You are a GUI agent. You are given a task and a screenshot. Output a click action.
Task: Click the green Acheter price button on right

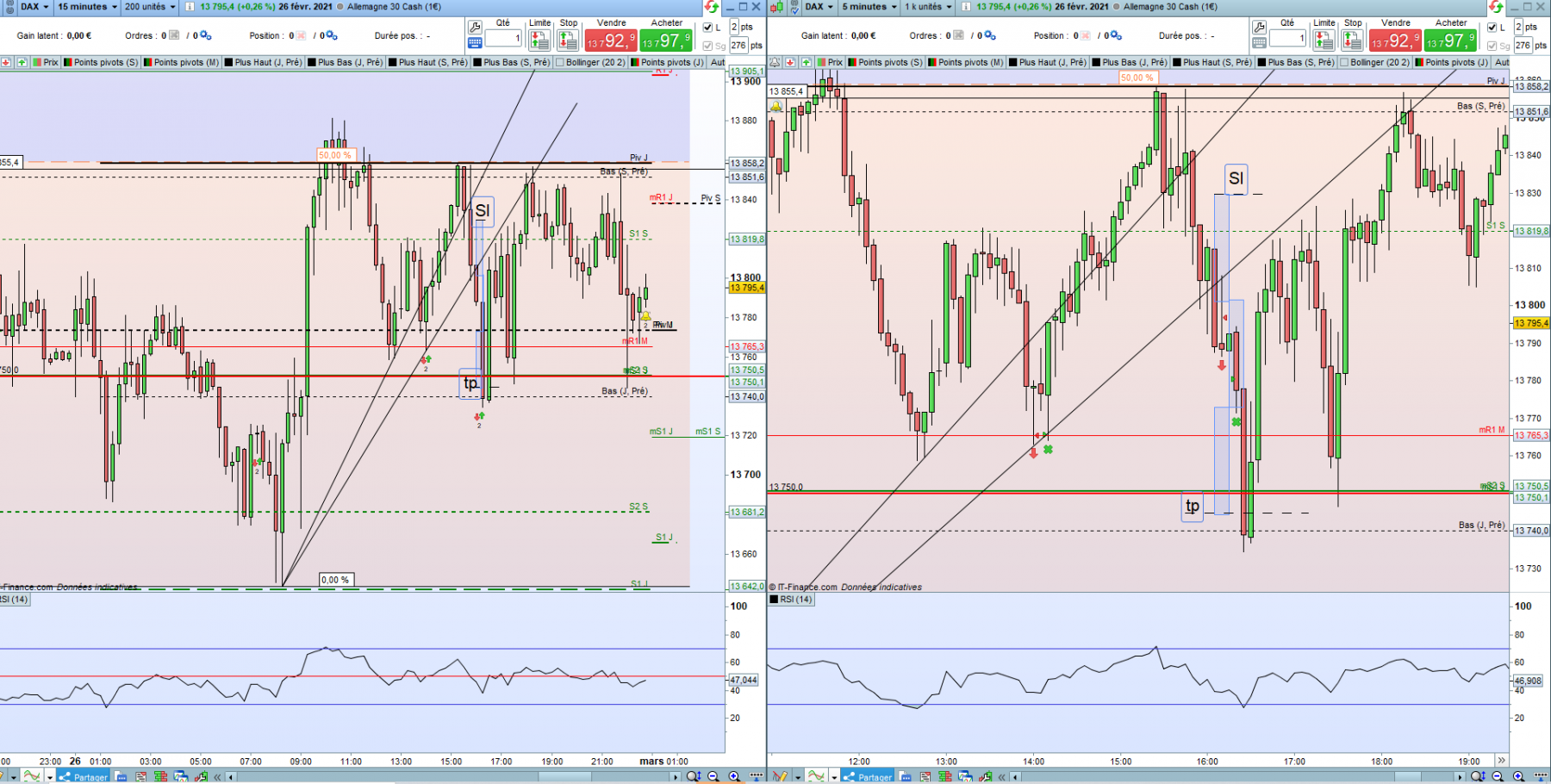1450,40
